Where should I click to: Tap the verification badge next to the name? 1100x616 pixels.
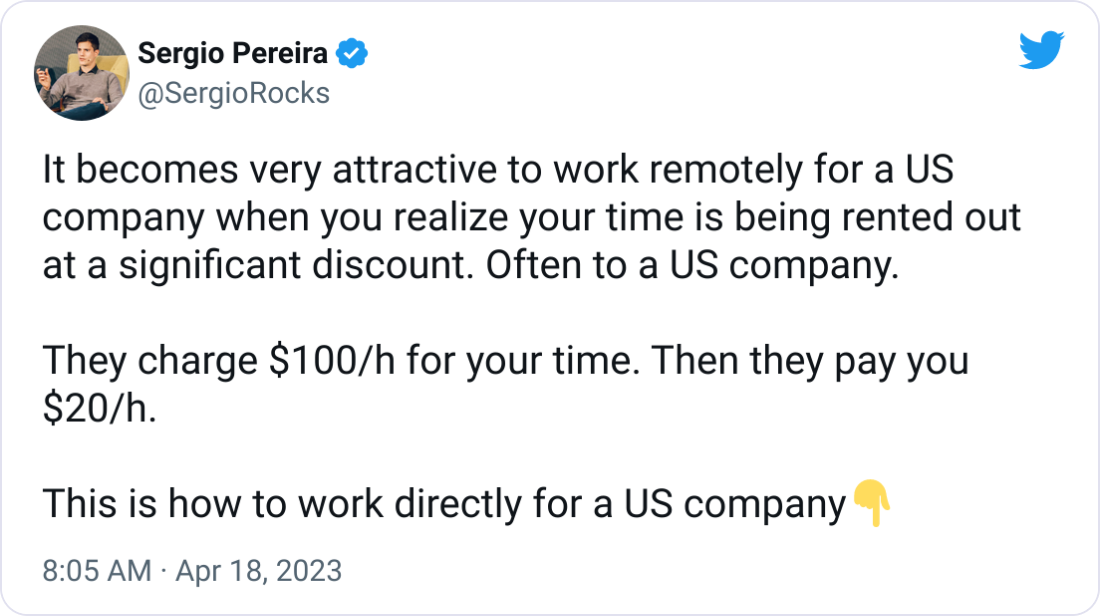tap(353, 53)
